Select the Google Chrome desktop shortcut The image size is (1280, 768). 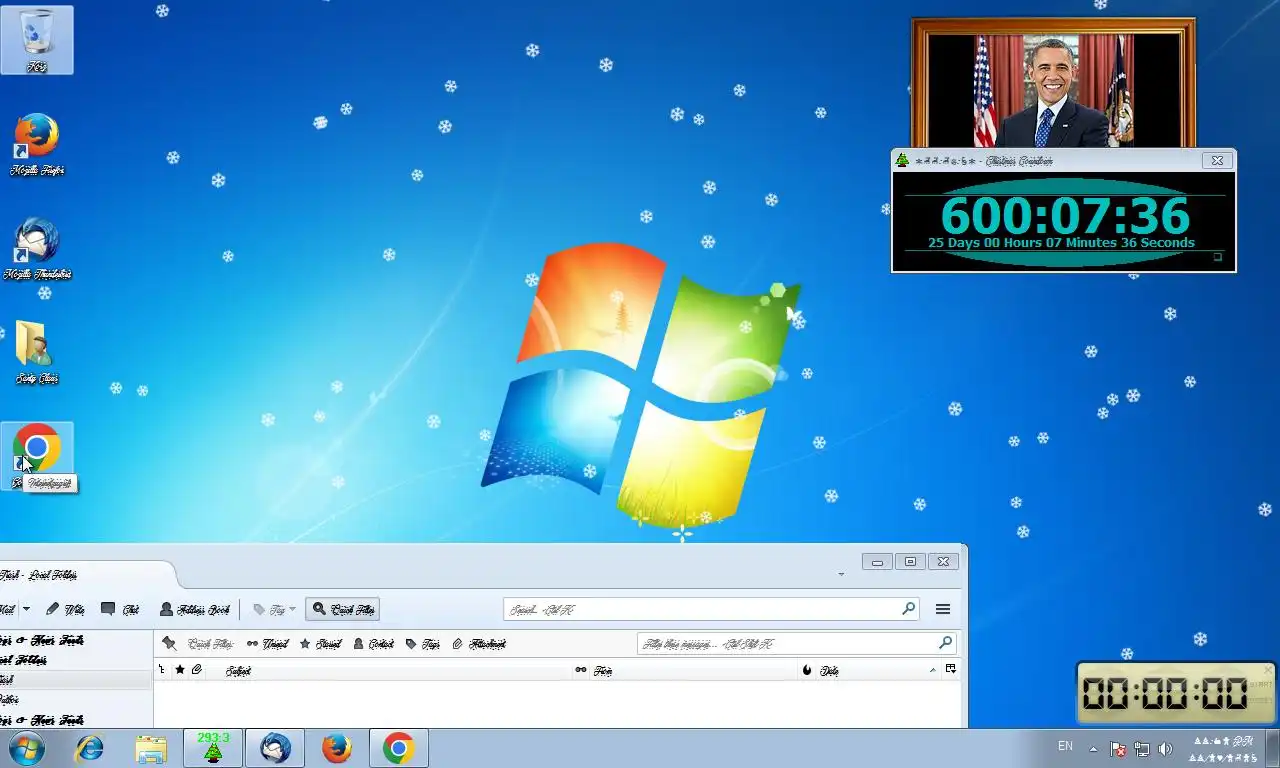[x=37, y=455]
